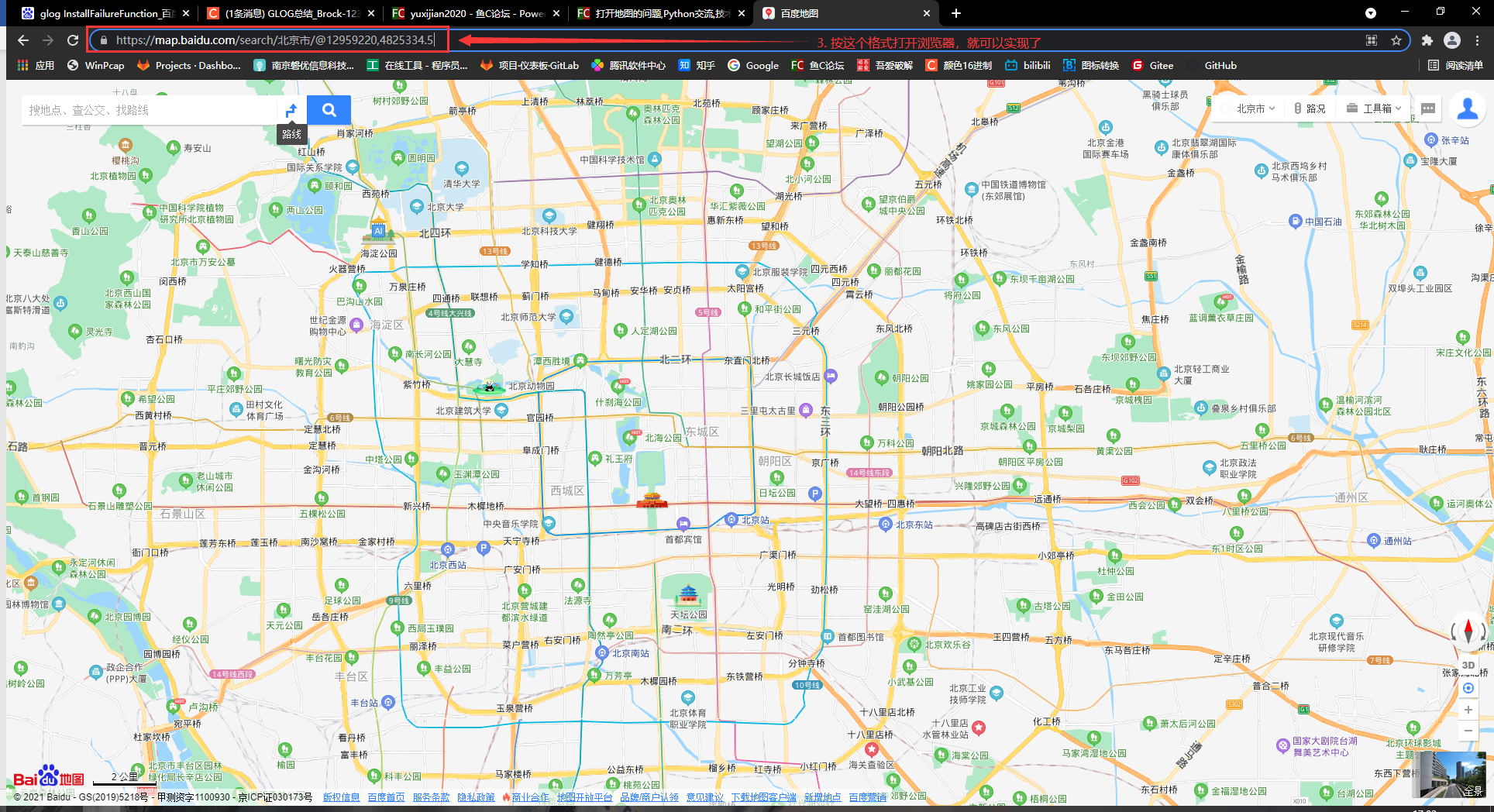1494x812 pixels.
Task: Open Projects Dashboard bookmark
Action: click(x=188, y=65)
